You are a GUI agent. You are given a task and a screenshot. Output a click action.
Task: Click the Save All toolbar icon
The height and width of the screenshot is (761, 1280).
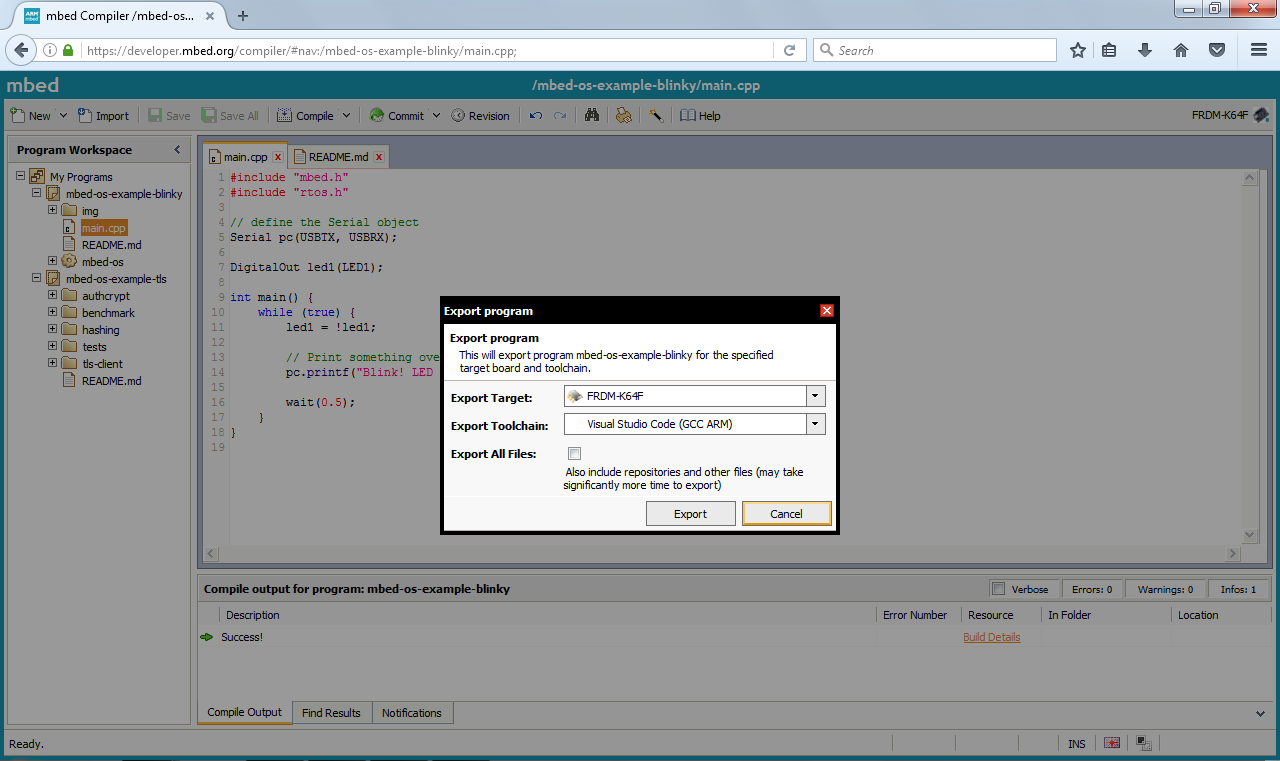pos(209,115)
